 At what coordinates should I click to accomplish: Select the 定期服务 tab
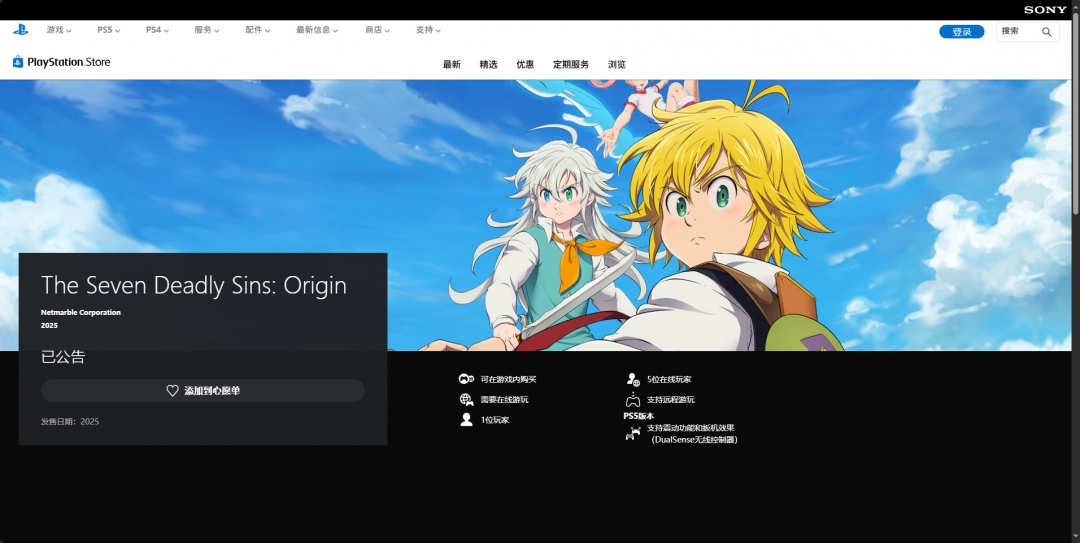click(571, 65)
